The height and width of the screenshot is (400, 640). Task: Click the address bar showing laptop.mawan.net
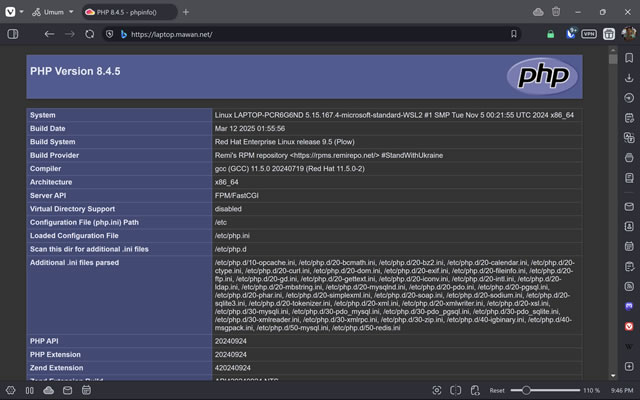300,33
